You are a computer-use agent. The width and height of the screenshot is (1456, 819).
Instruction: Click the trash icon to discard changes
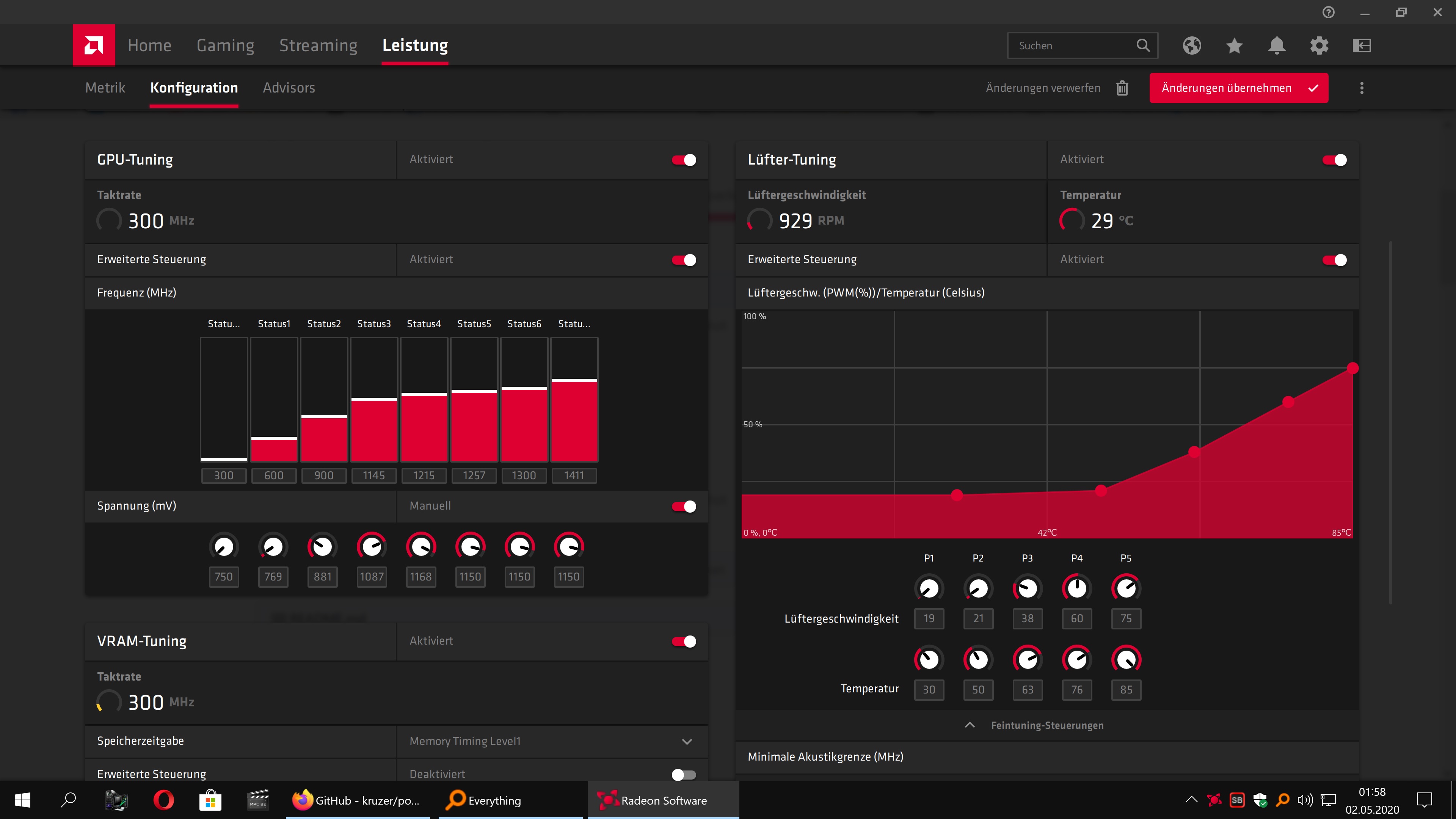(x=1122, y=88)
